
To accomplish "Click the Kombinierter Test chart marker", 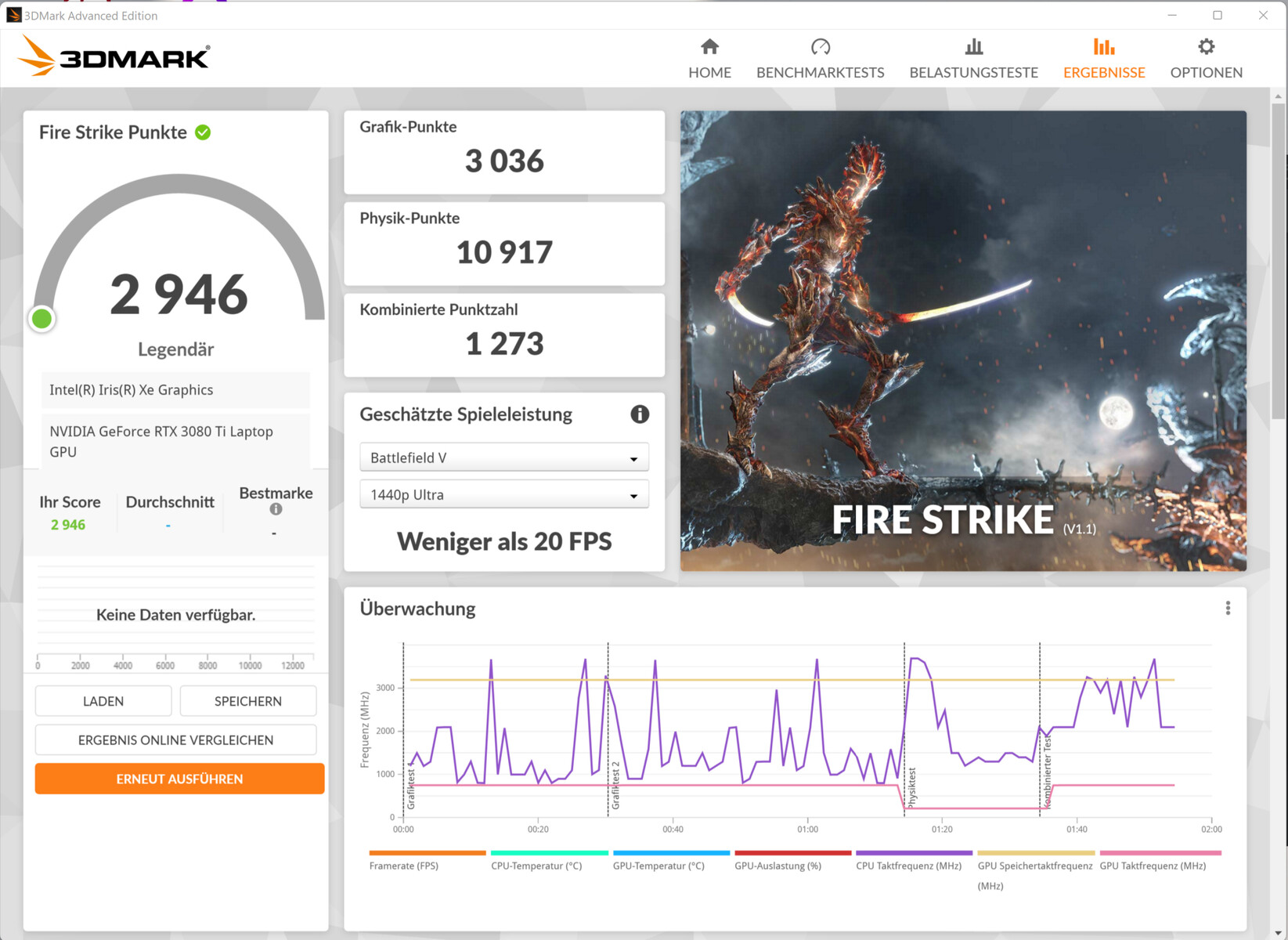I will coord(1048,771).
